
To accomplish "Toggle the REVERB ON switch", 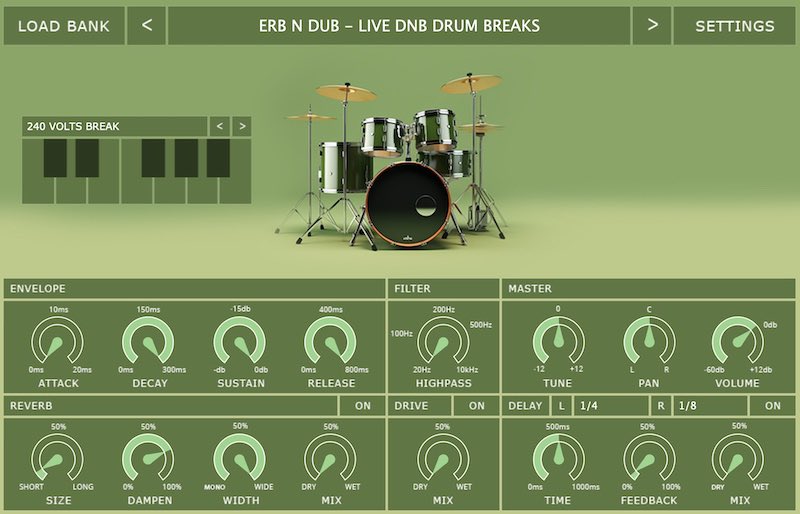I will 363,406.
